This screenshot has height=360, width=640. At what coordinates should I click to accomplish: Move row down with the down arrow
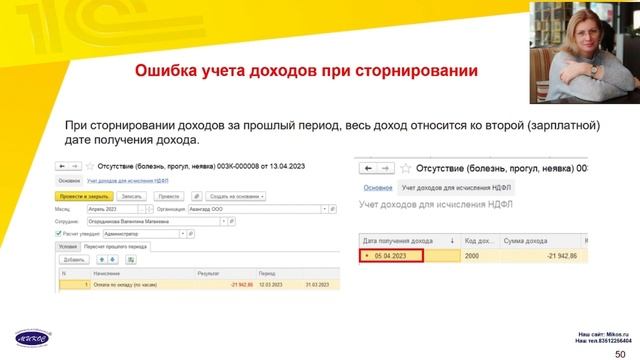(x=112, y=260)
